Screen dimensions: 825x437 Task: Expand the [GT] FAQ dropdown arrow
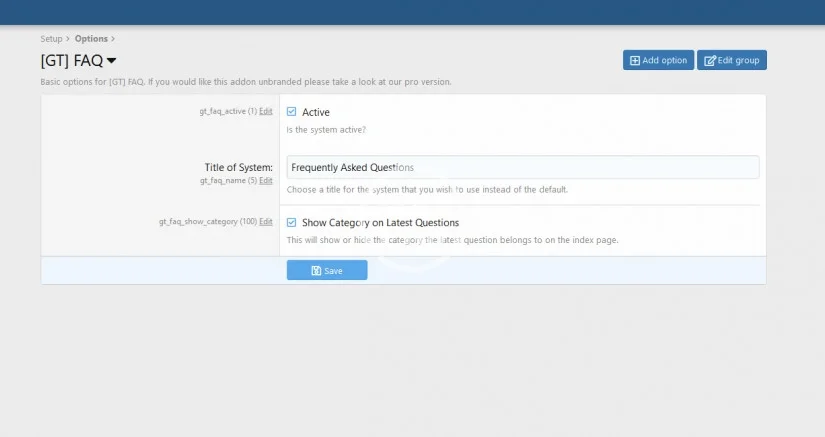click(111, 61)
